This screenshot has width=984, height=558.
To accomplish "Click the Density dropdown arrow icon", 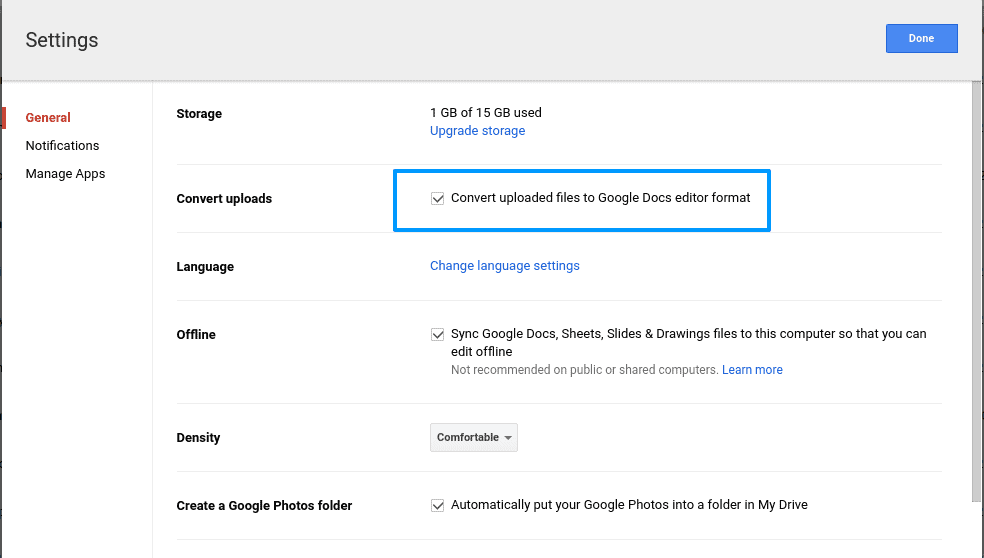I will pyautogui.click(x=508, y=438).
